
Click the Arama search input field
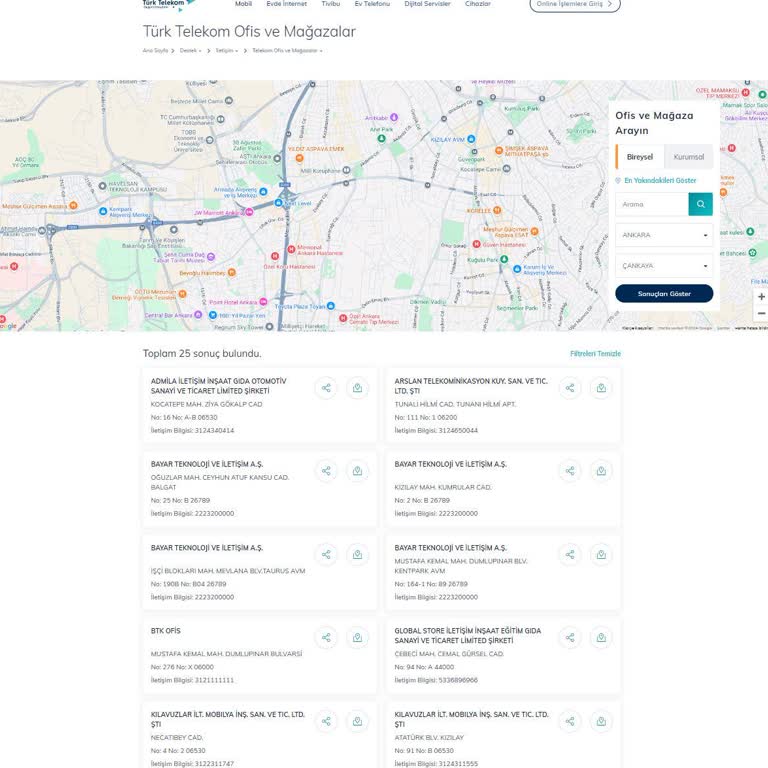[x=652, y=204]
